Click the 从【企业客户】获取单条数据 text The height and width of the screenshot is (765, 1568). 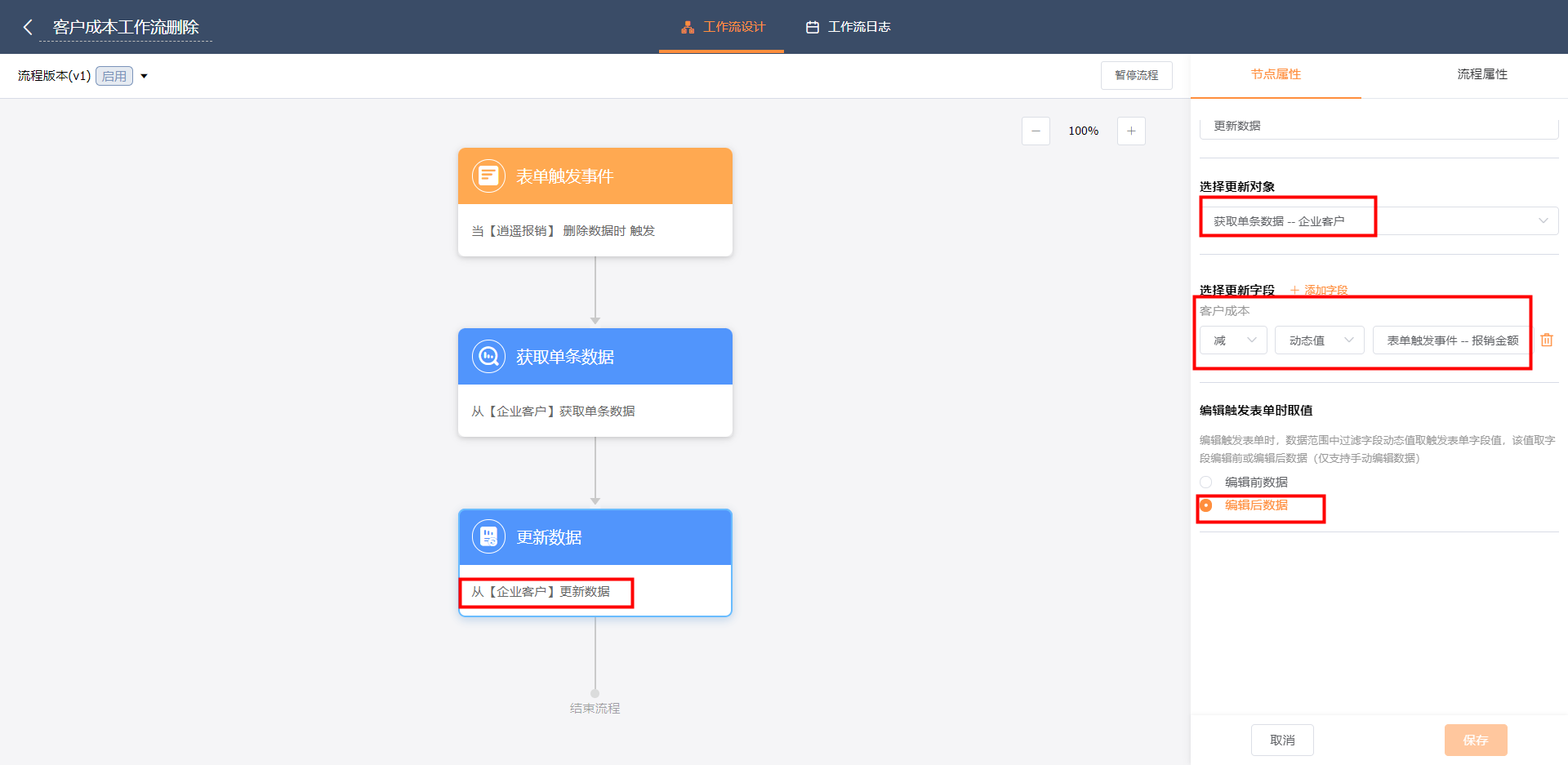(x=553, y=411)
